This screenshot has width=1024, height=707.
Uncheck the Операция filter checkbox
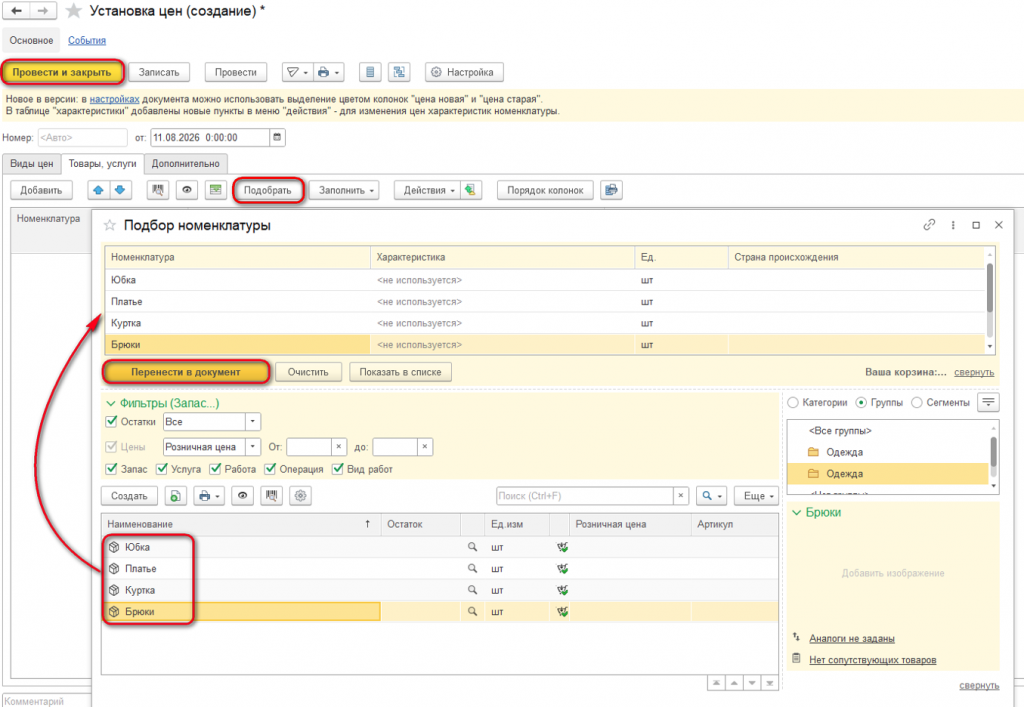click(x=270, y=469)
